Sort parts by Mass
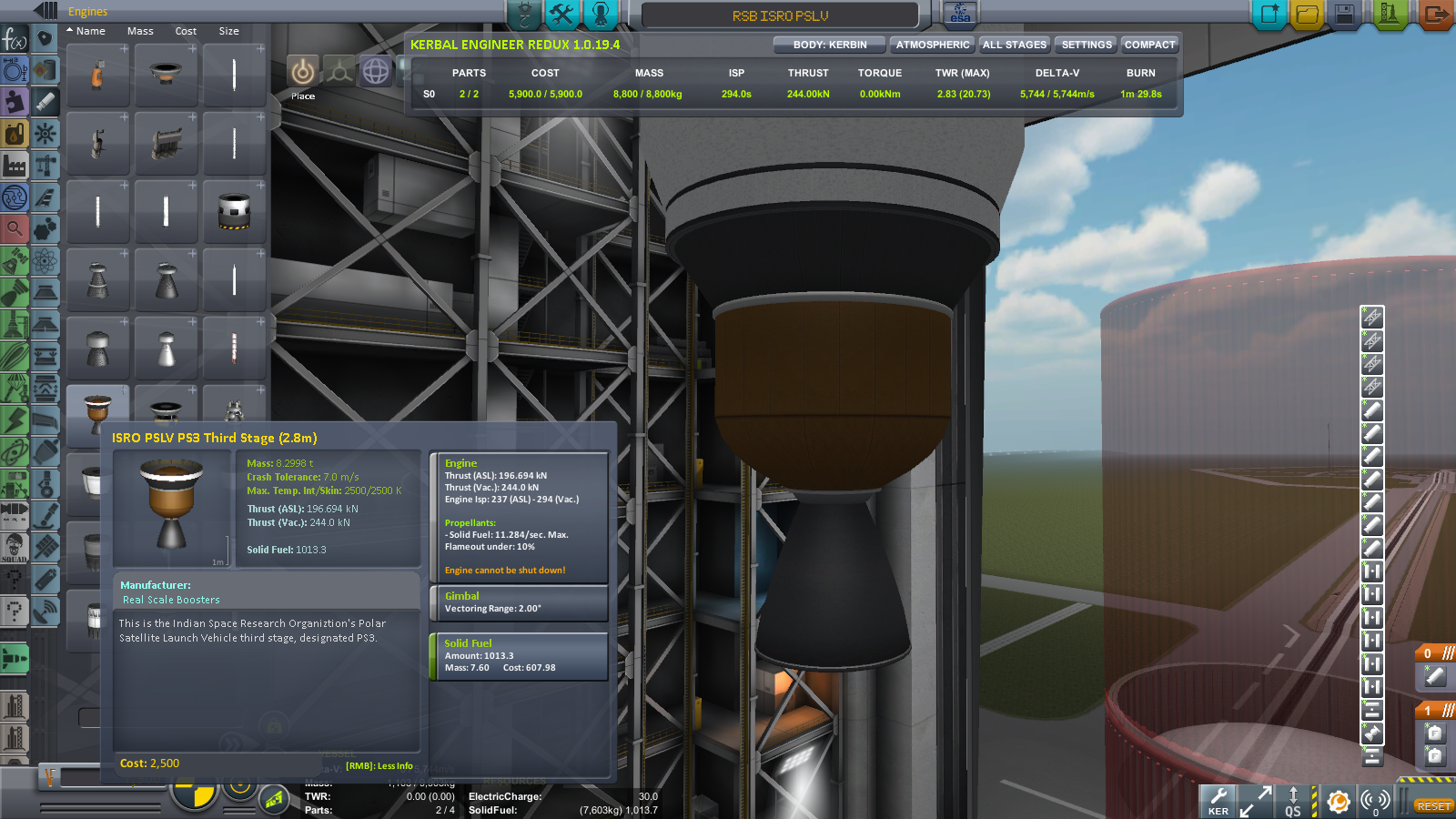This screenshot has height=819, width=1456. click(x=140, y=31)
